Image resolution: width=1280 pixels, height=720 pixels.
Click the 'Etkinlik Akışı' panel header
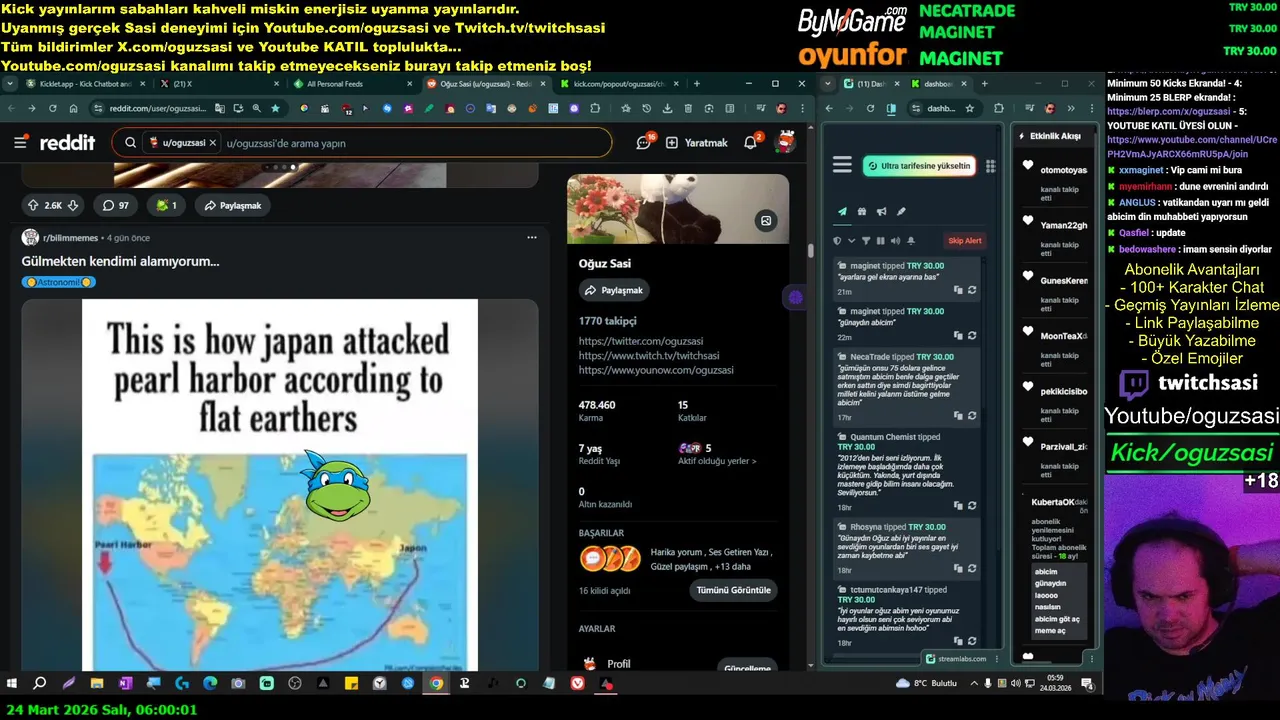(x=1054, y=136)
